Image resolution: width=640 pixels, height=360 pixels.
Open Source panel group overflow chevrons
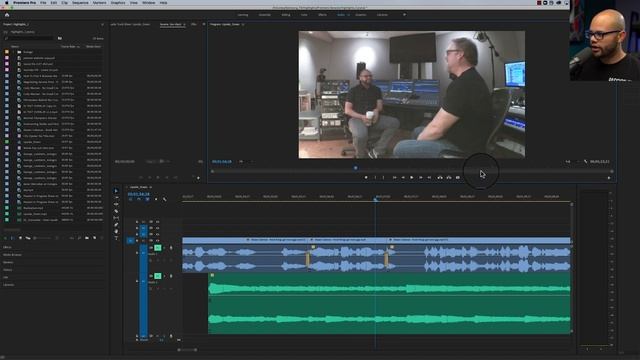click(203, 24)
